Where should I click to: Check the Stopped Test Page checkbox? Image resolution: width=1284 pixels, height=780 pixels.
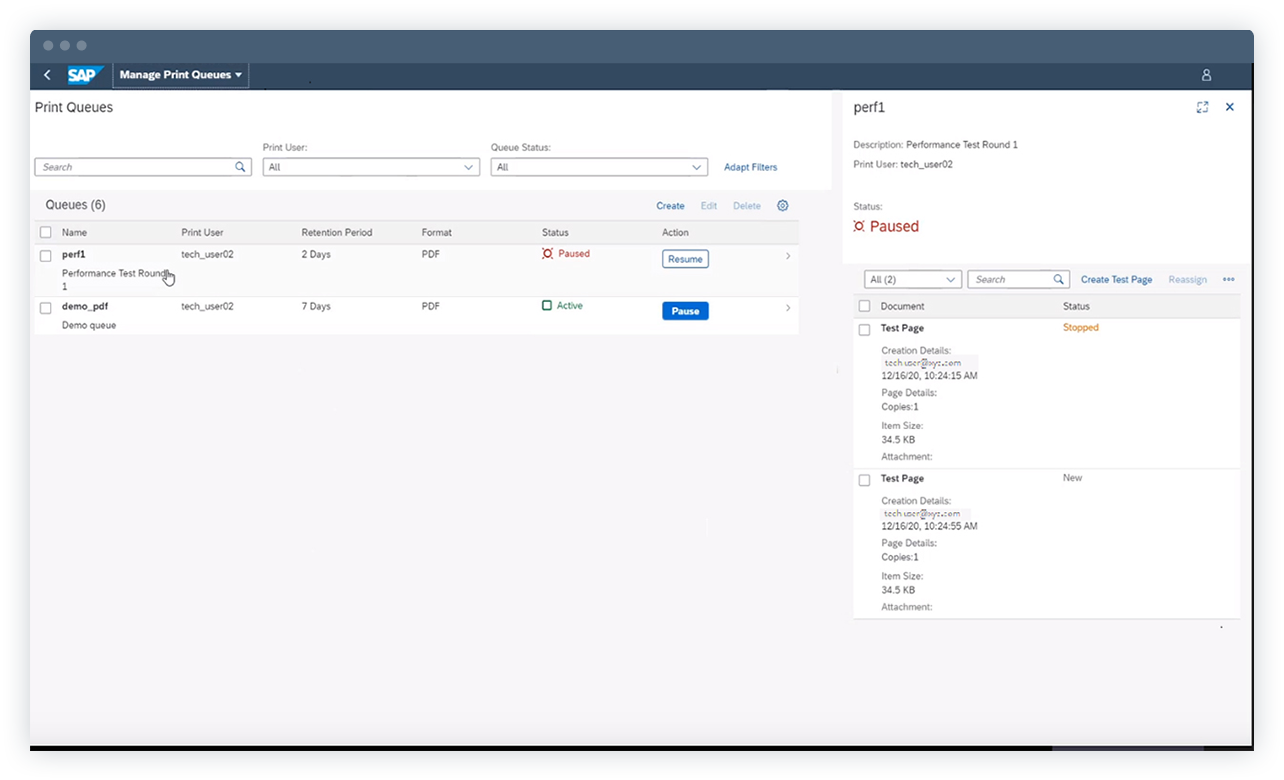[865, 329]
